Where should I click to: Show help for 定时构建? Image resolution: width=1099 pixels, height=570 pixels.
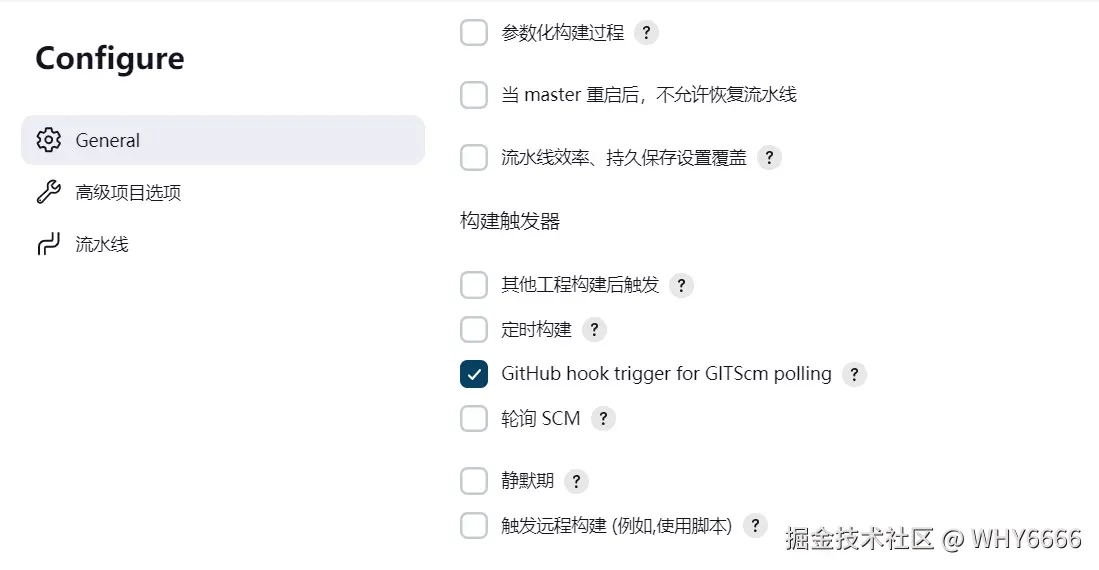point(594,329)
